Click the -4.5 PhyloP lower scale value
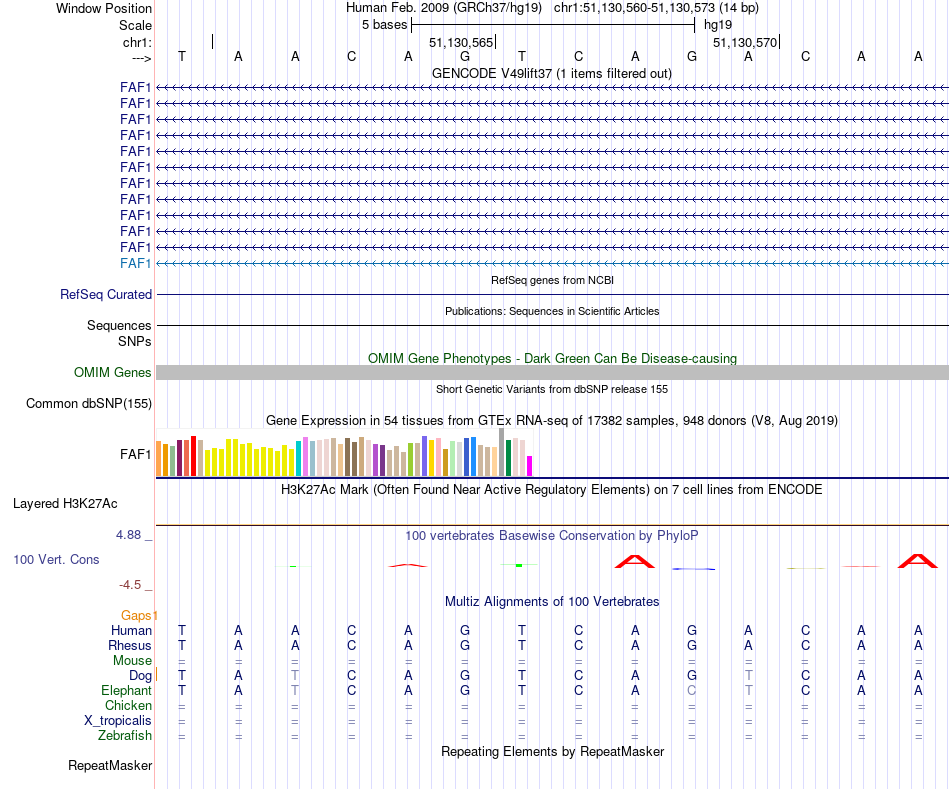The height and width of the screenshot is (789, 950). [x=130, y=585]
